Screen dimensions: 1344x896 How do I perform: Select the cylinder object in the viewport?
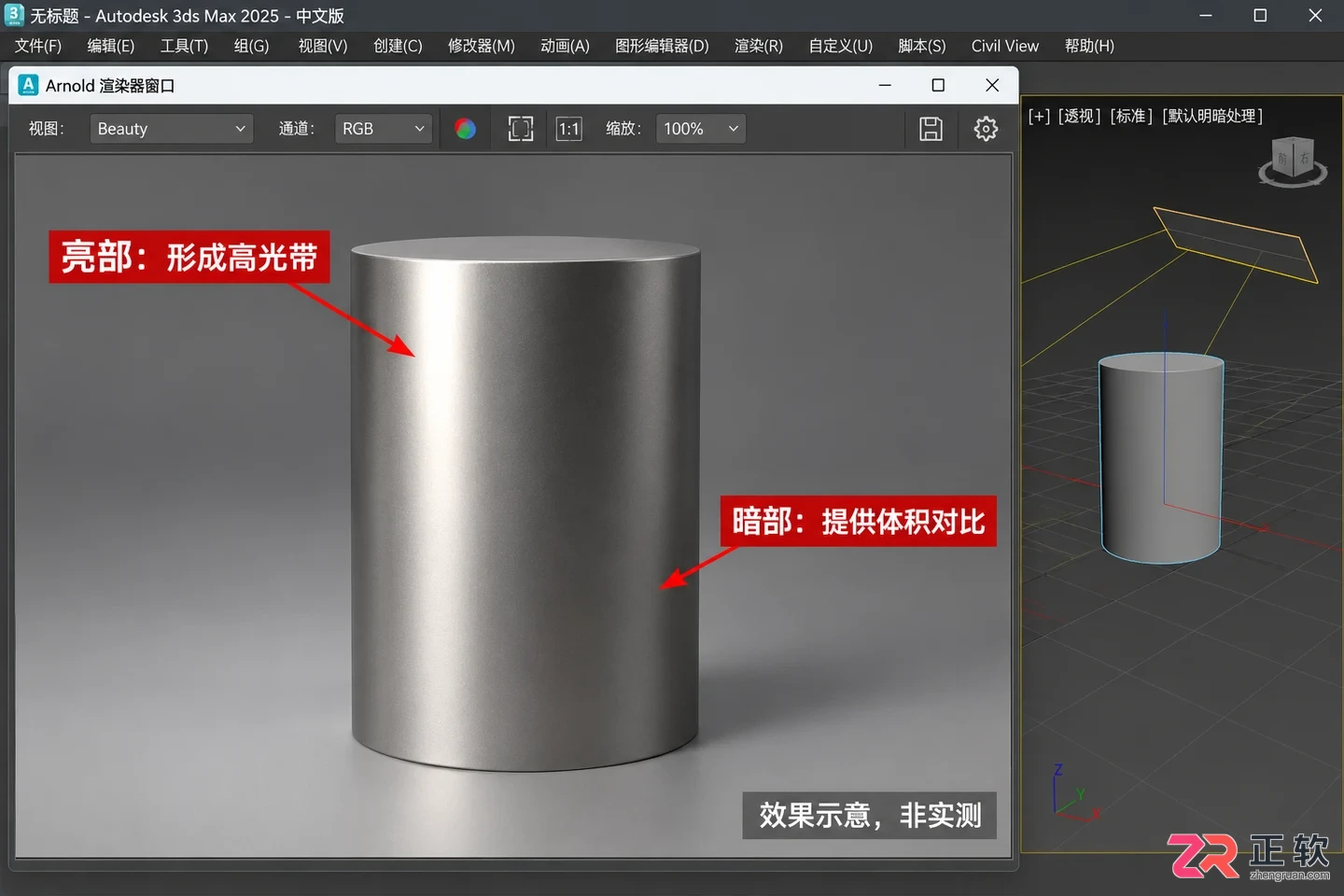[1160, 457]
